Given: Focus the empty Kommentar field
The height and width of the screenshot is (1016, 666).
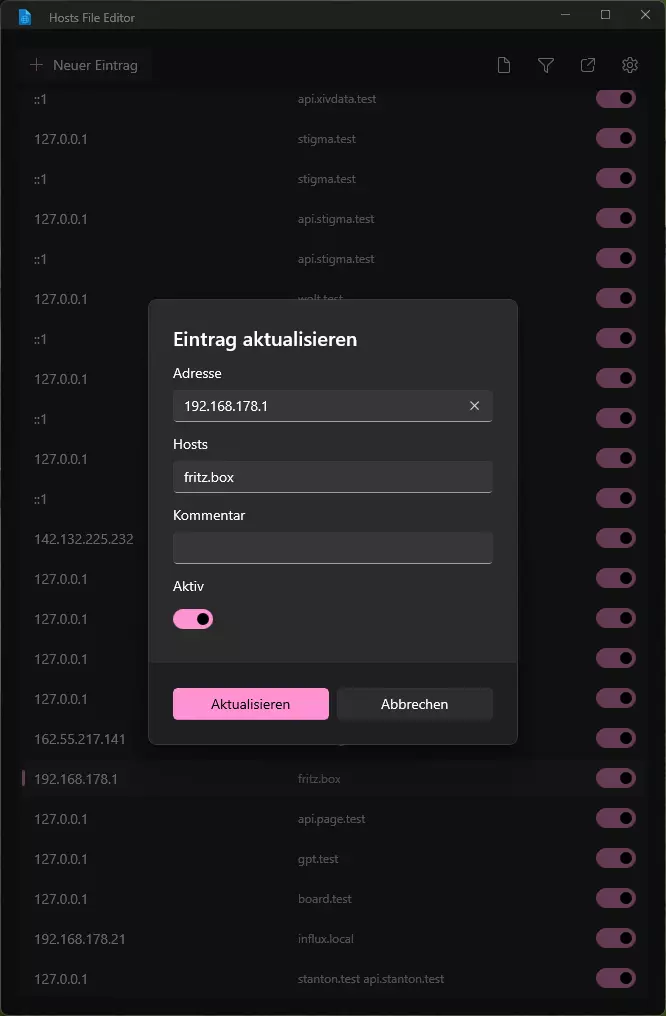Looking at the screenshot, I should [333, 548].
